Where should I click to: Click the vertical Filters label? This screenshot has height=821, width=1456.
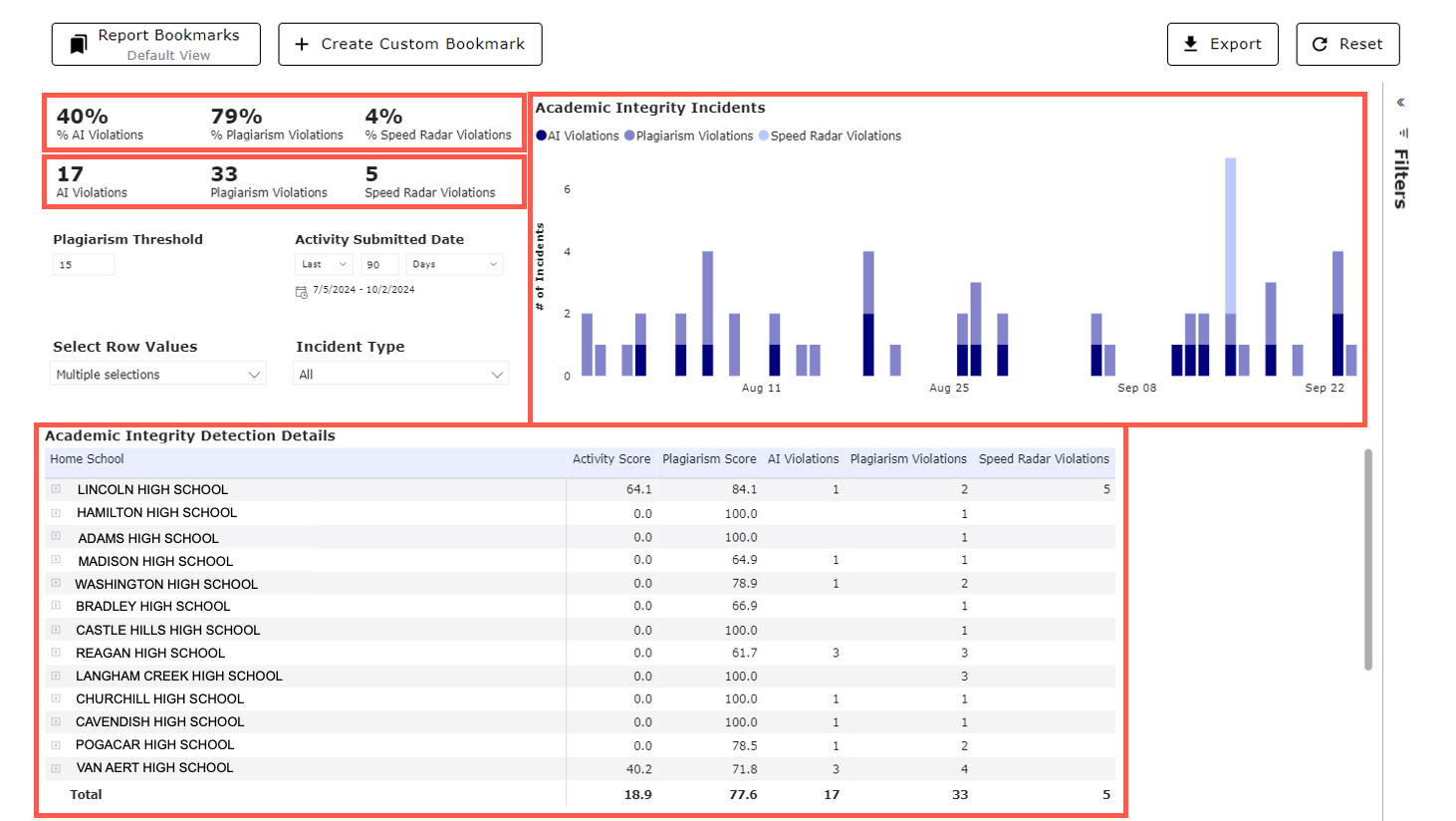[1400, 178]
